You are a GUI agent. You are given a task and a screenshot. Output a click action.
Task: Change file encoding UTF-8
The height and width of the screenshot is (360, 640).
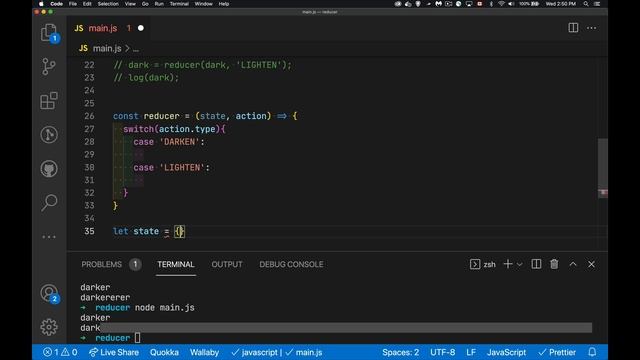pos(442,352)
